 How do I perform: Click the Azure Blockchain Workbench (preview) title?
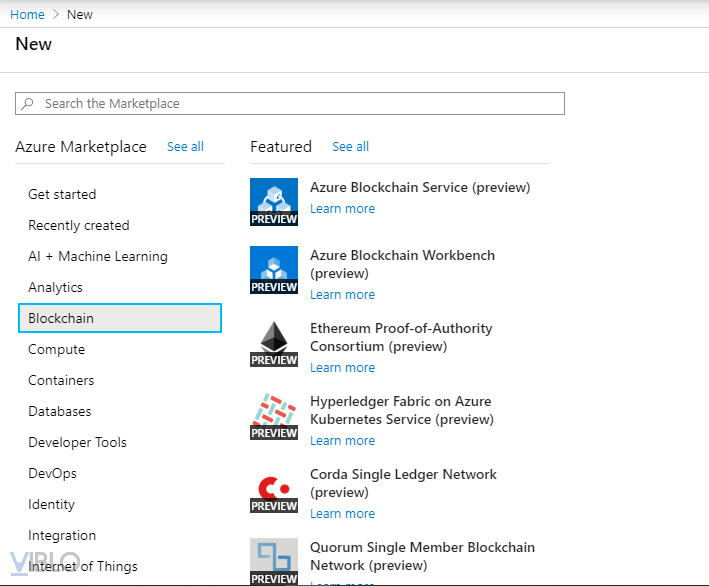[x=402, y=264]
